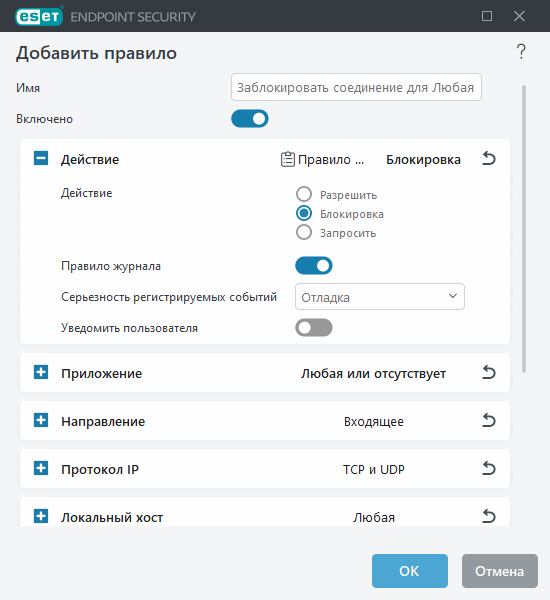Screen dimensions: 550x600
Task: Maximize the ESET window
Action: 487,16
